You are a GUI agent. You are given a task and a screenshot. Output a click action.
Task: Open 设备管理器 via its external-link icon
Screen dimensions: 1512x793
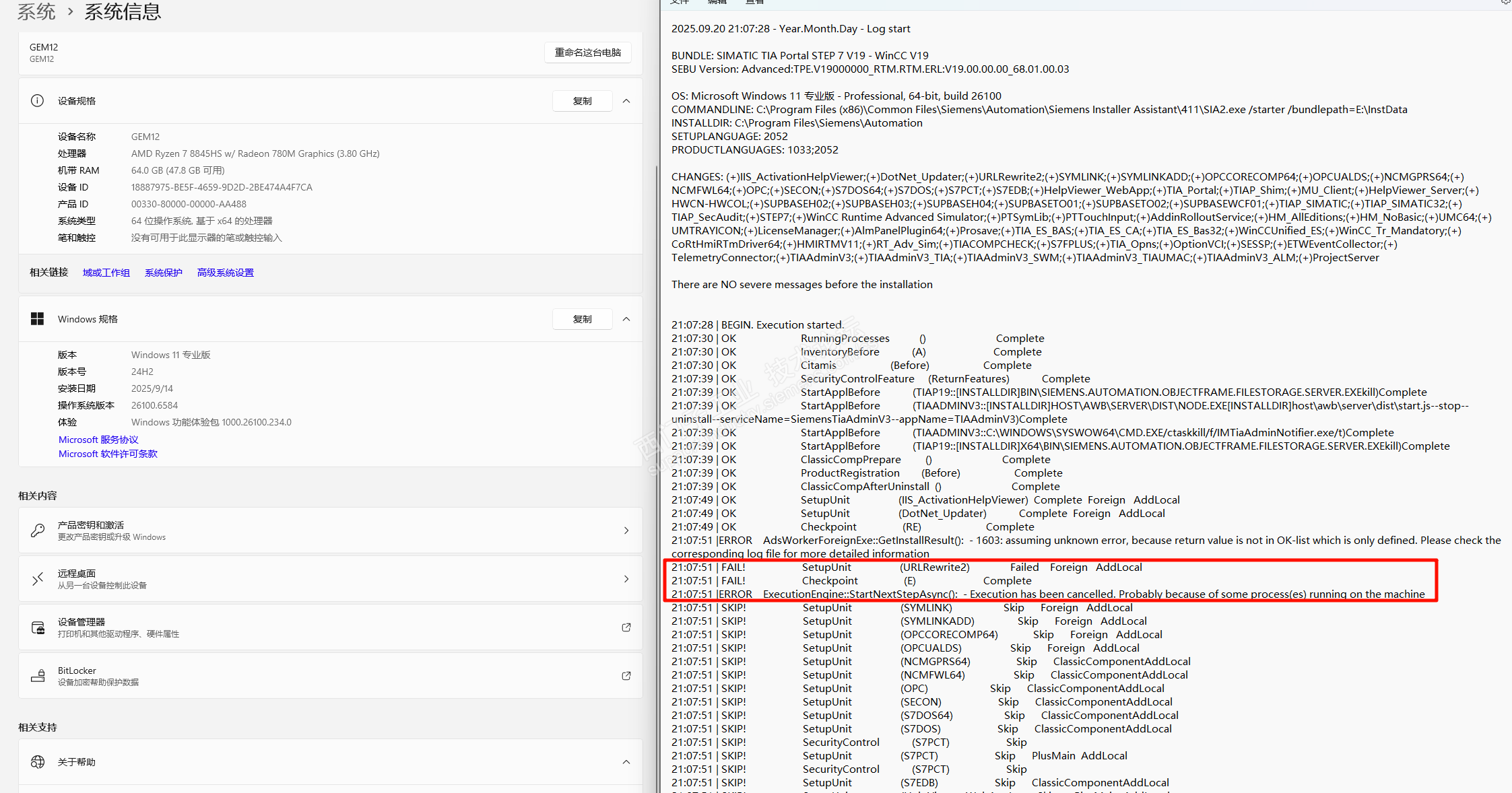626,627
